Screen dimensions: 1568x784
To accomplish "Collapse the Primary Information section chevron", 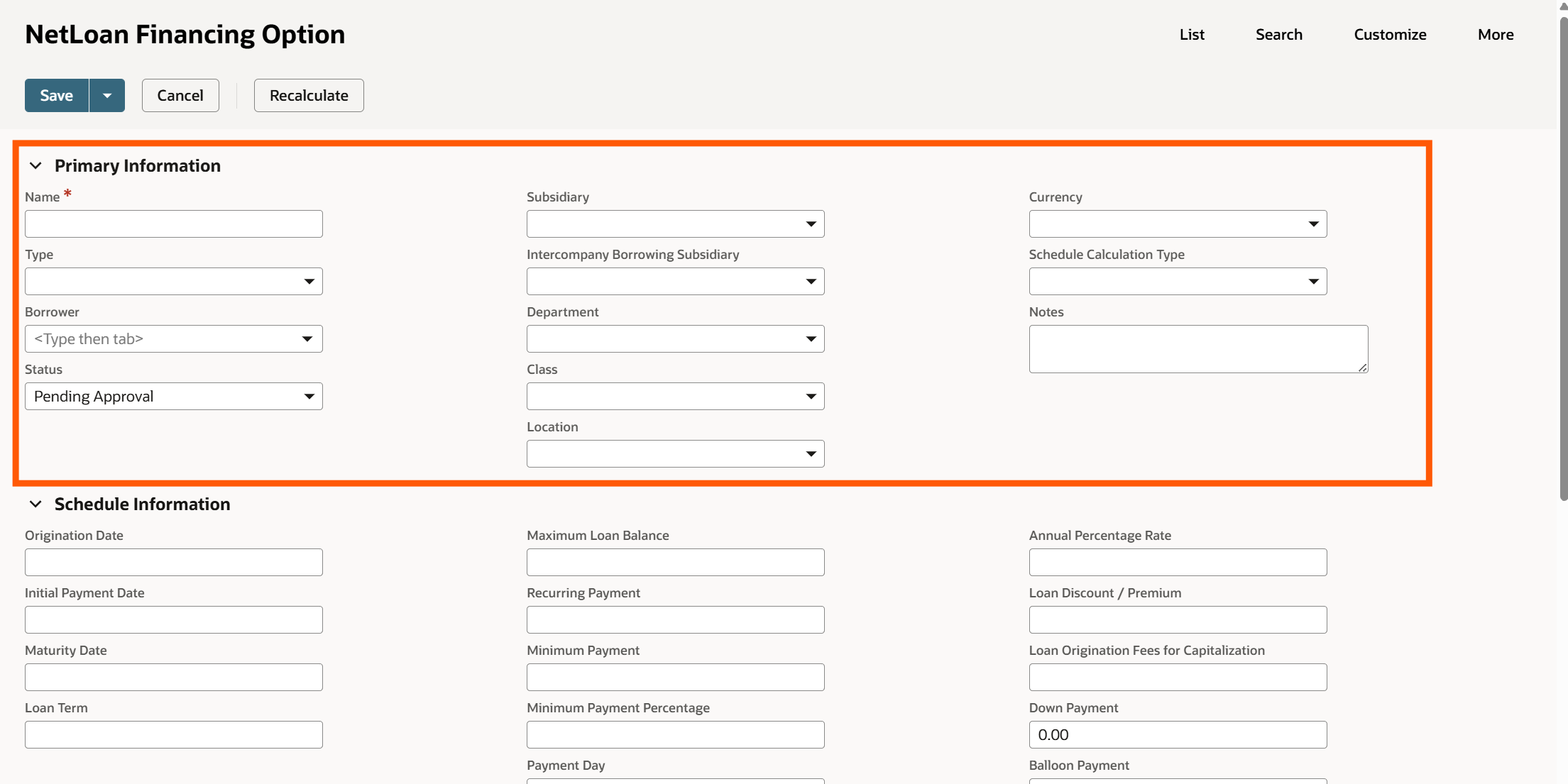I will pos(35,165).
